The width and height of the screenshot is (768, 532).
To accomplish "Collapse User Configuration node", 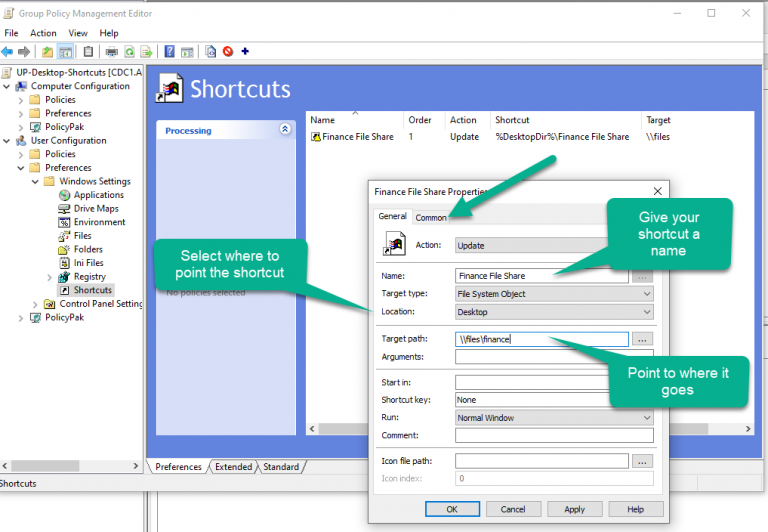I will pyautogui.click(x=6, y=141).
